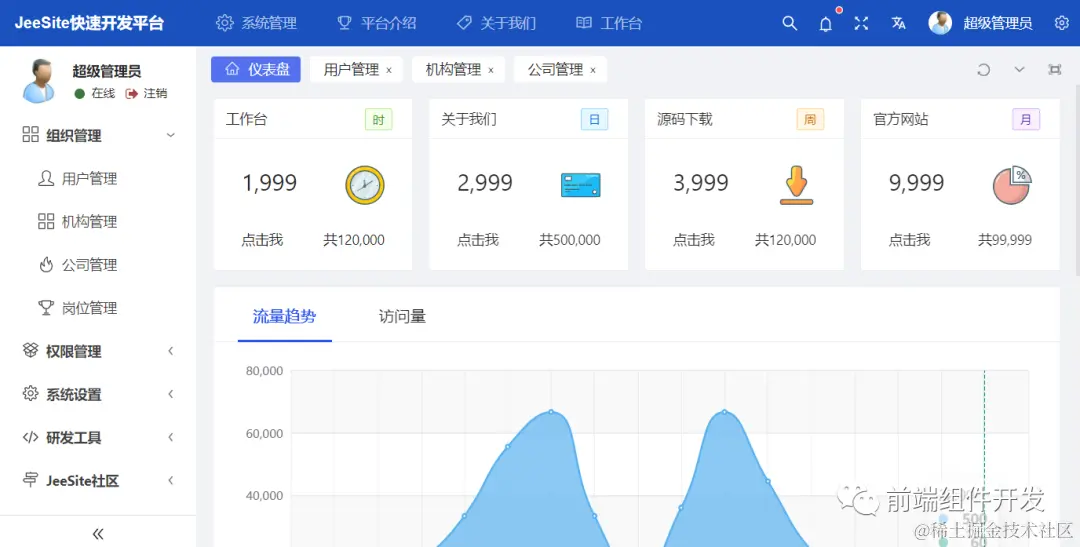Click the 时 badge on the 工作台 card
Viewport: 1080px width, 547px height.
click(379, 120)
